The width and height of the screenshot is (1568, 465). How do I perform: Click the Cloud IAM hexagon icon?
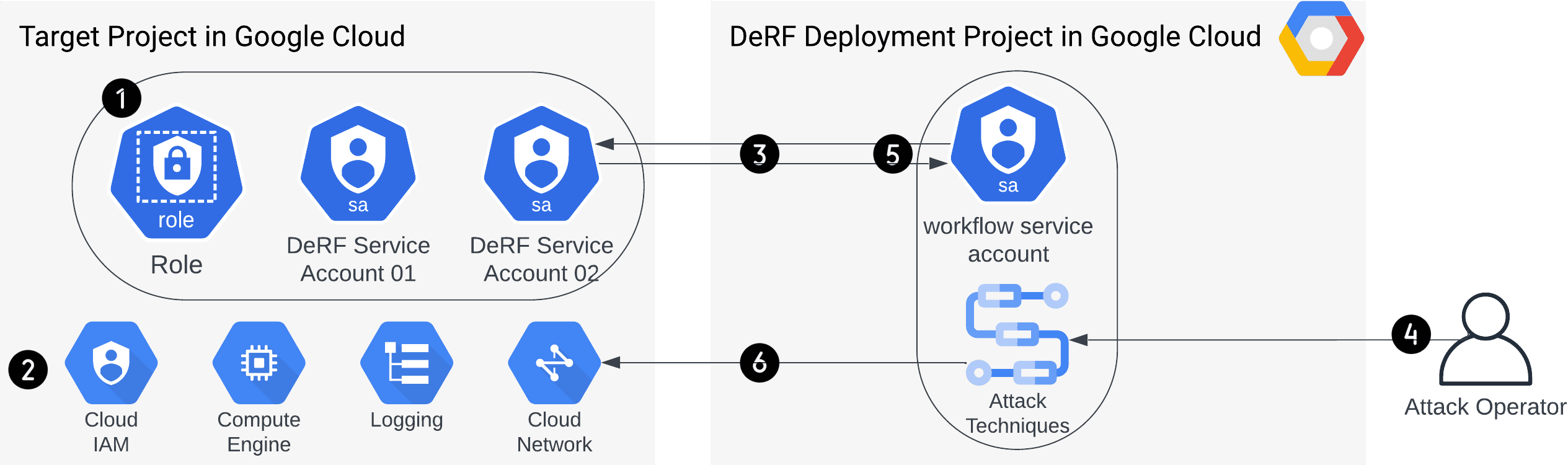pos(111,363)
